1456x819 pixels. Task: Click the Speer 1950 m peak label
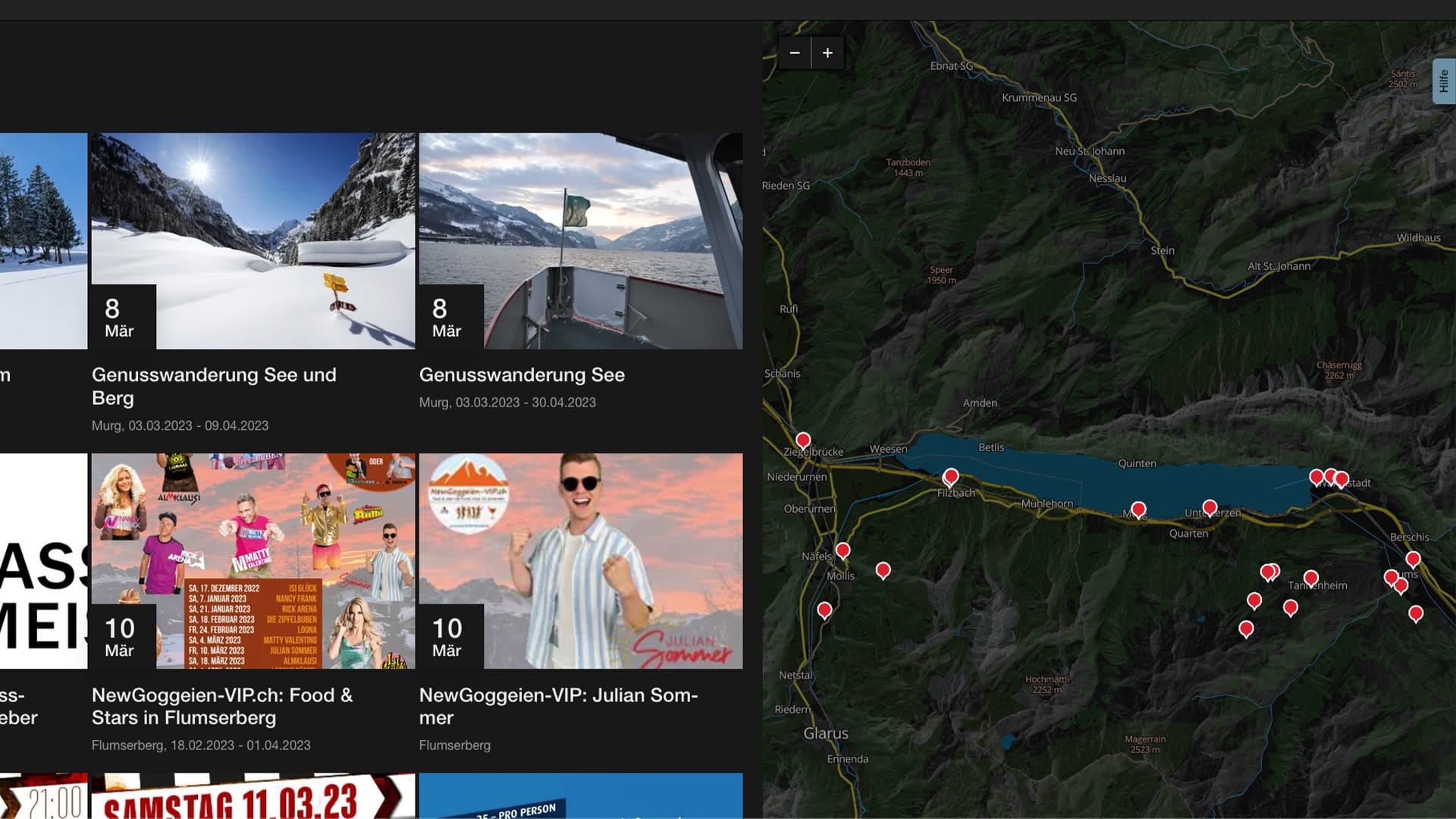tap(941, 275)
